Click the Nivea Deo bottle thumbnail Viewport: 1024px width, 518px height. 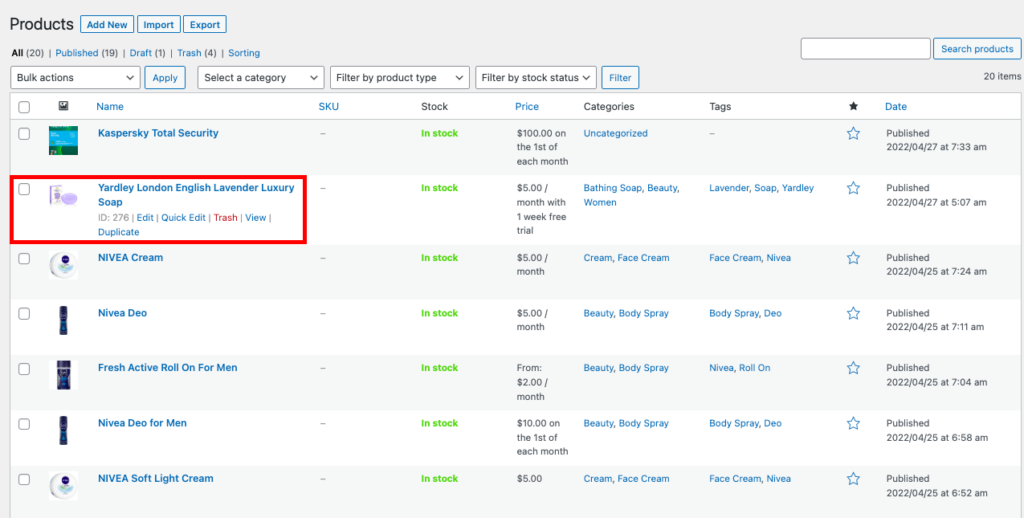(x=63, y=321)
